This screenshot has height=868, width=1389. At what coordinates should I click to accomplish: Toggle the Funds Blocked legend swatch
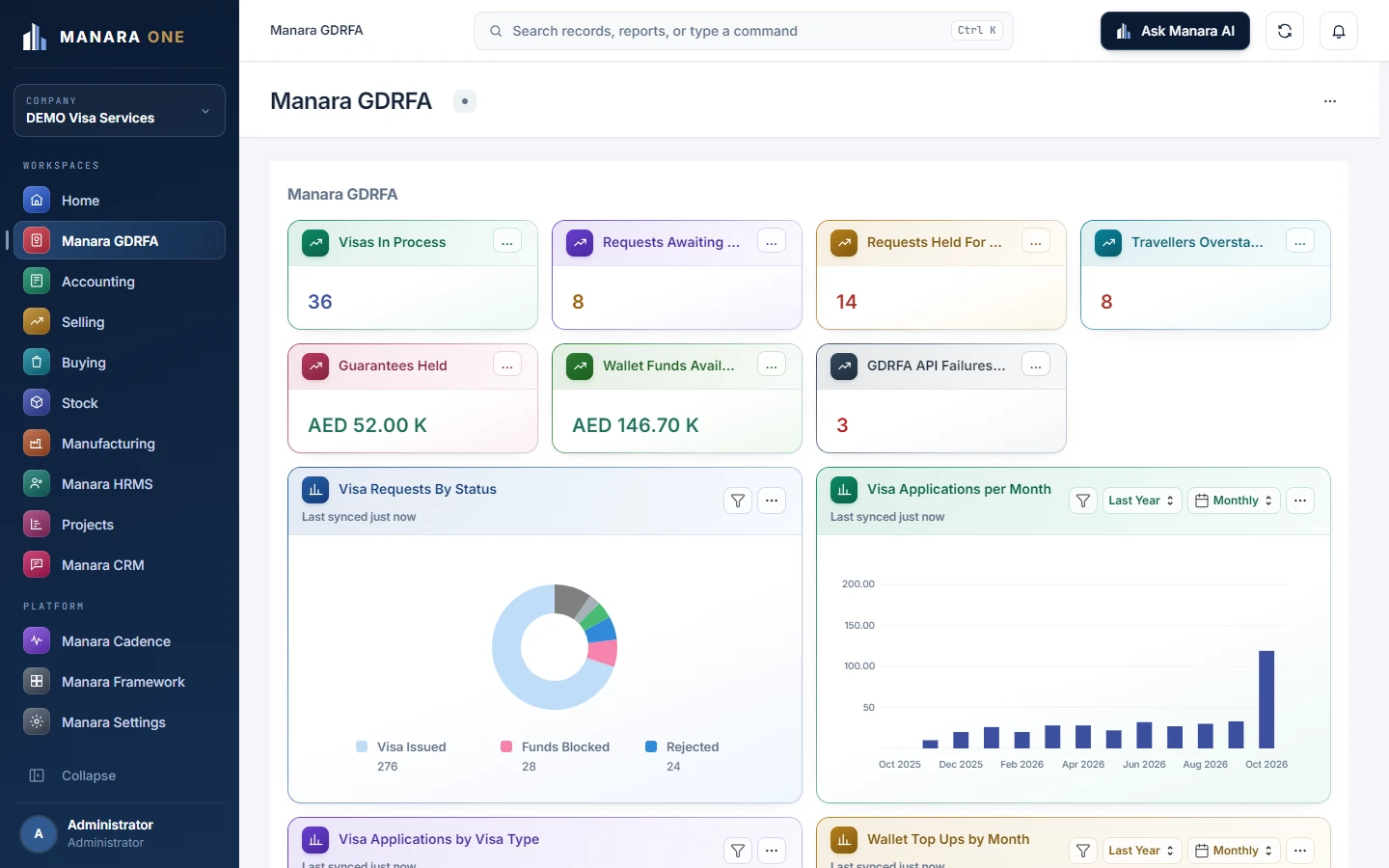[x=506, y=746]
